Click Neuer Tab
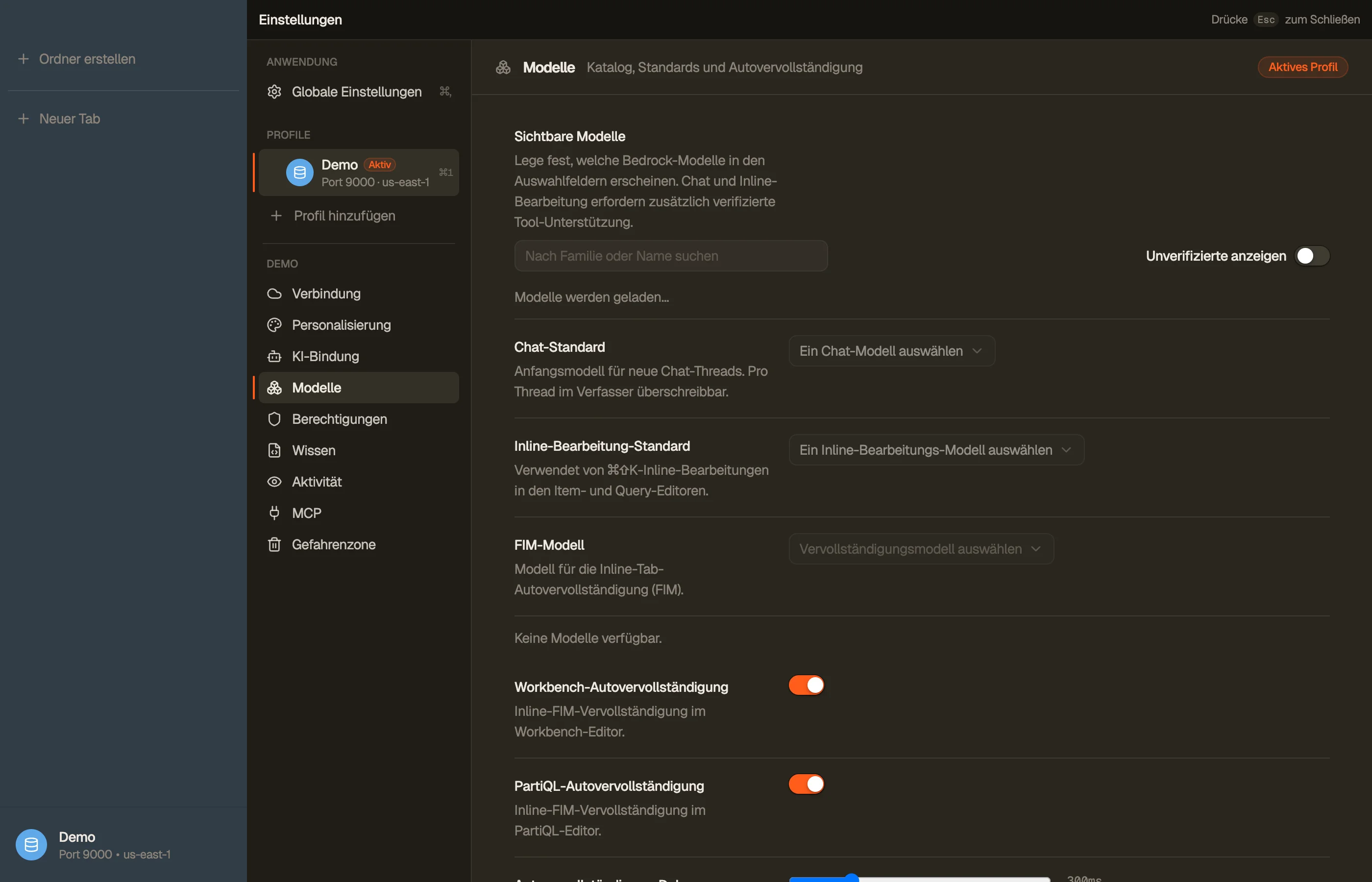Image resolution: width=1372 pixels, height=882 pixels. coord(69,119)
